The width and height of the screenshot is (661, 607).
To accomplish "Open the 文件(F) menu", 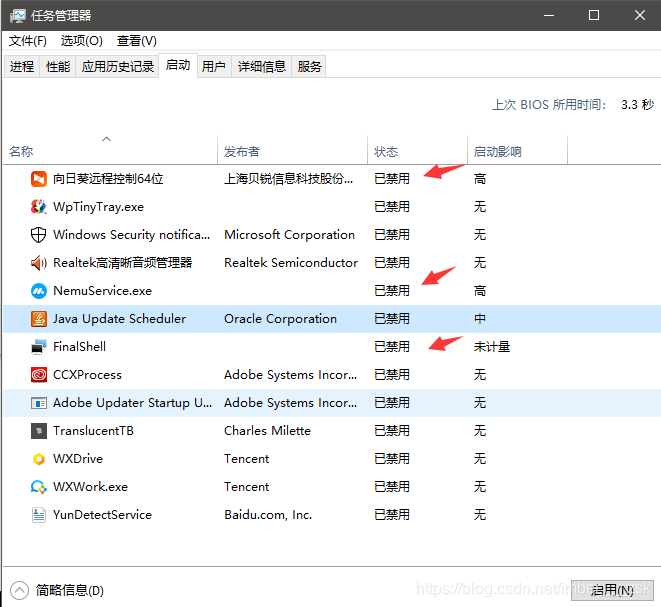I will click(x=28, y=41).
